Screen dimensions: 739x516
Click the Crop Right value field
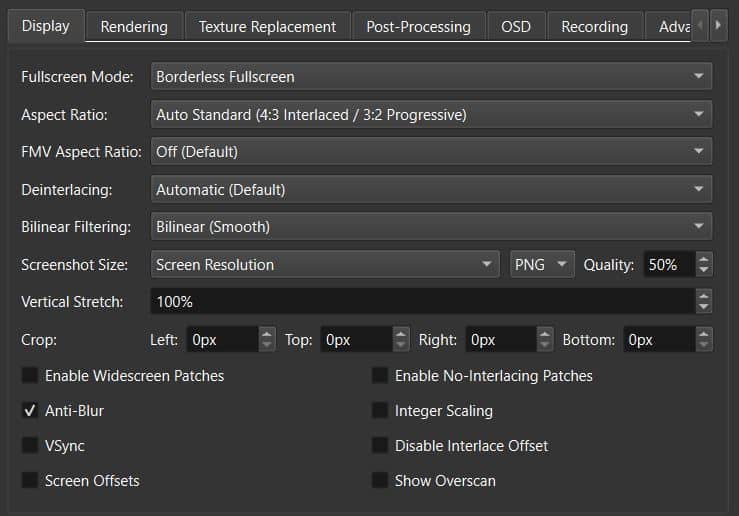501,340
